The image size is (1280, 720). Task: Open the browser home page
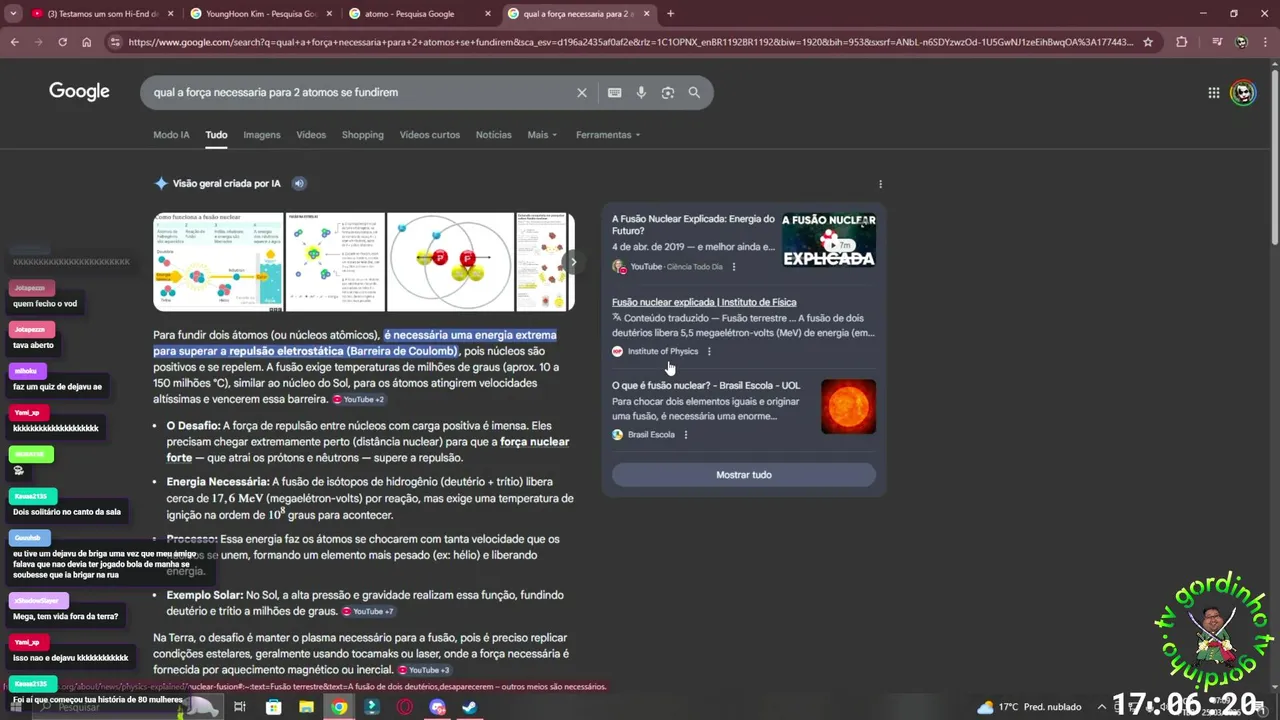coord(86,42)
